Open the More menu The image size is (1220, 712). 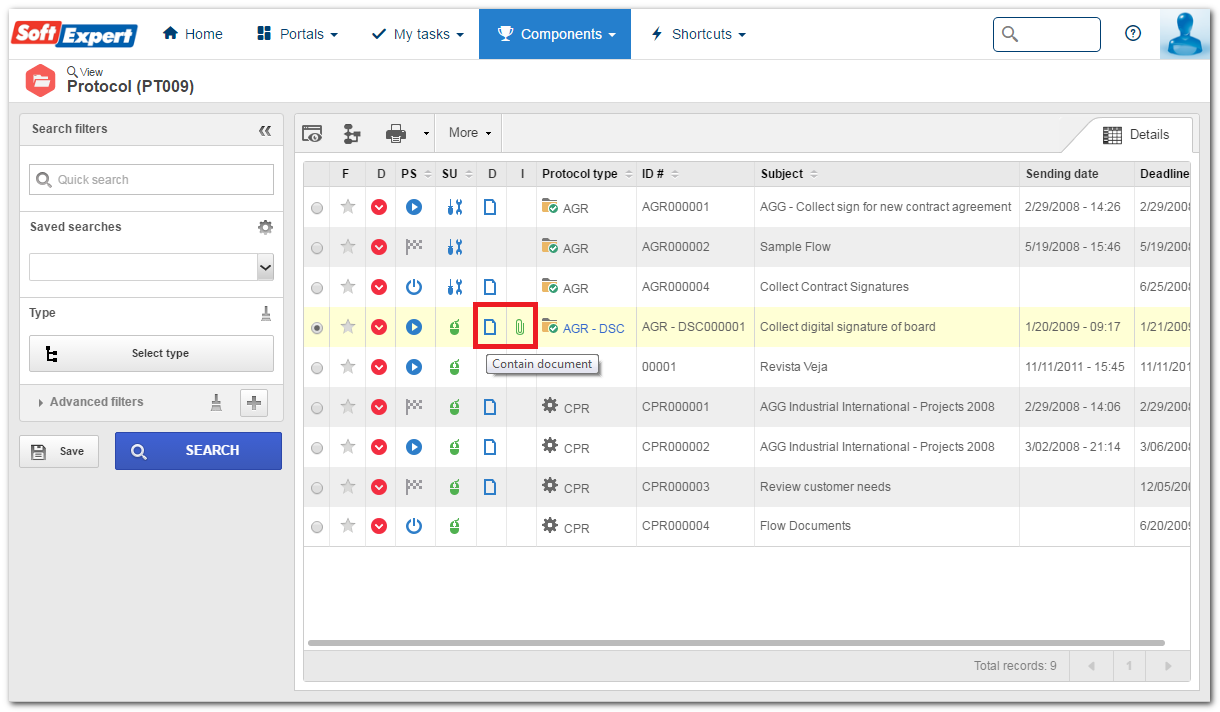pos(470,133)
